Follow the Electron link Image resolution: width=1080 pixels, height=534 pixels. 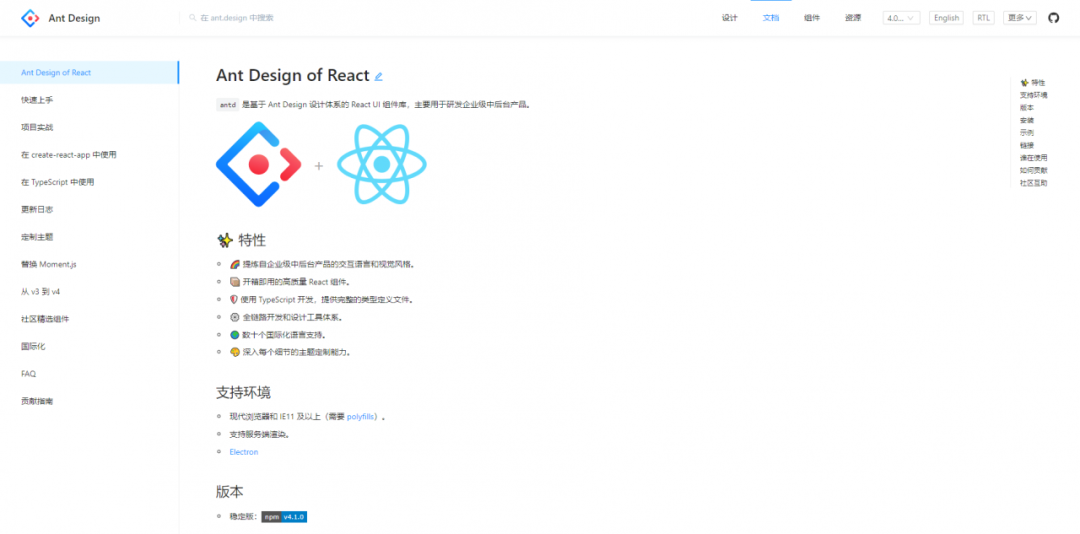point(244,452)
